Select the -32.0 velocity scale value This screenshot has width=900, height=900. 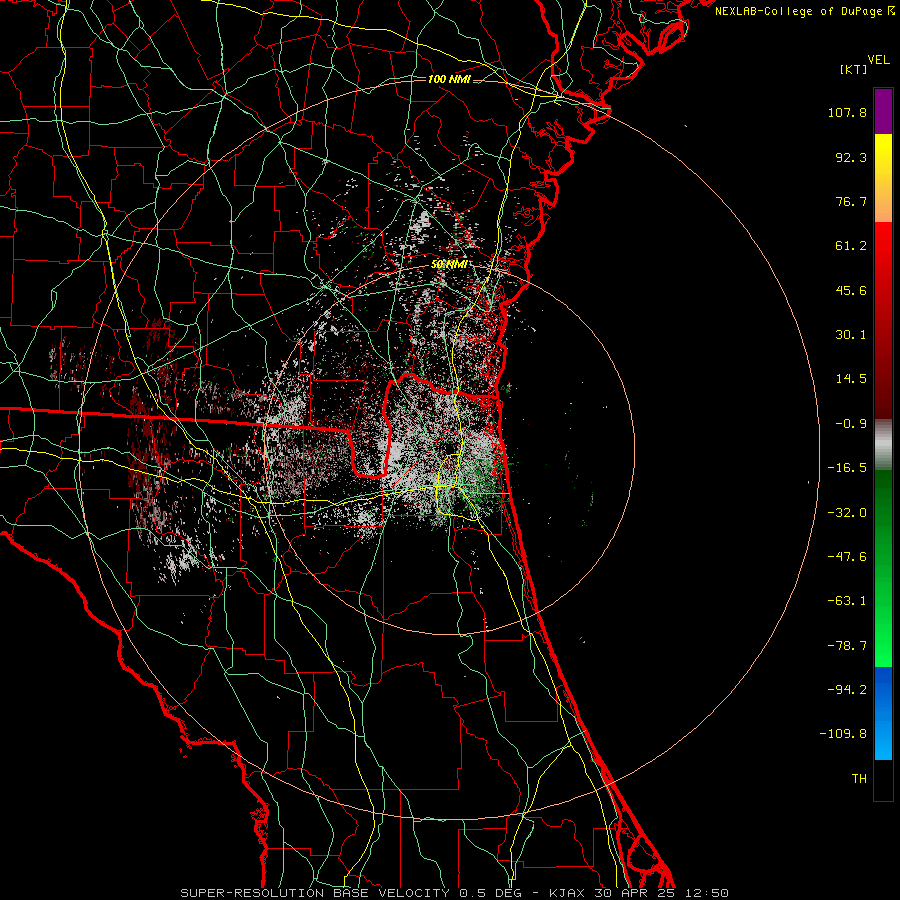(847, 513)
